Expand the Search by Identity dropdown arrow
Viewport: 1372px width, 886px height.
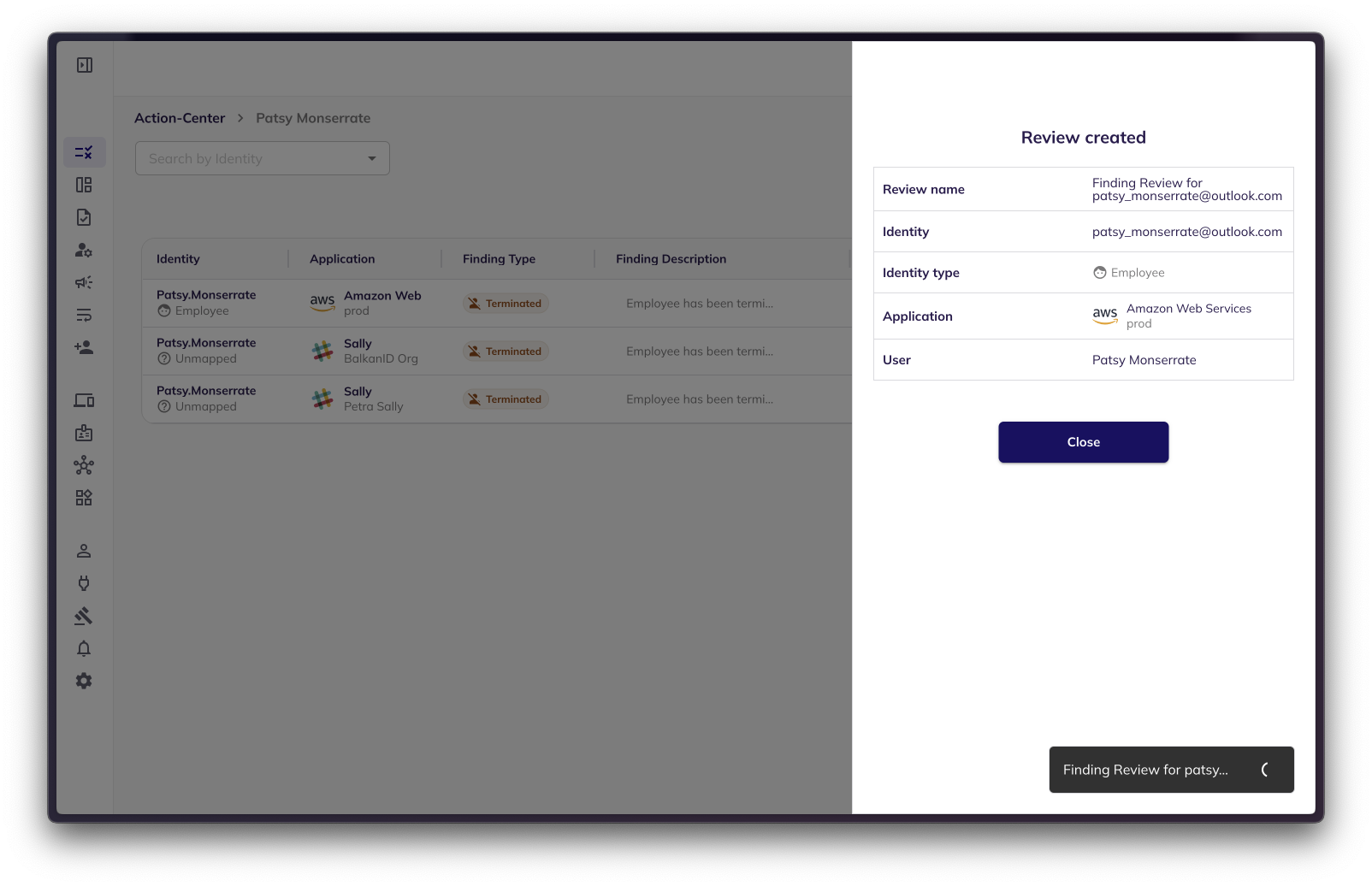tap(372, 158)
